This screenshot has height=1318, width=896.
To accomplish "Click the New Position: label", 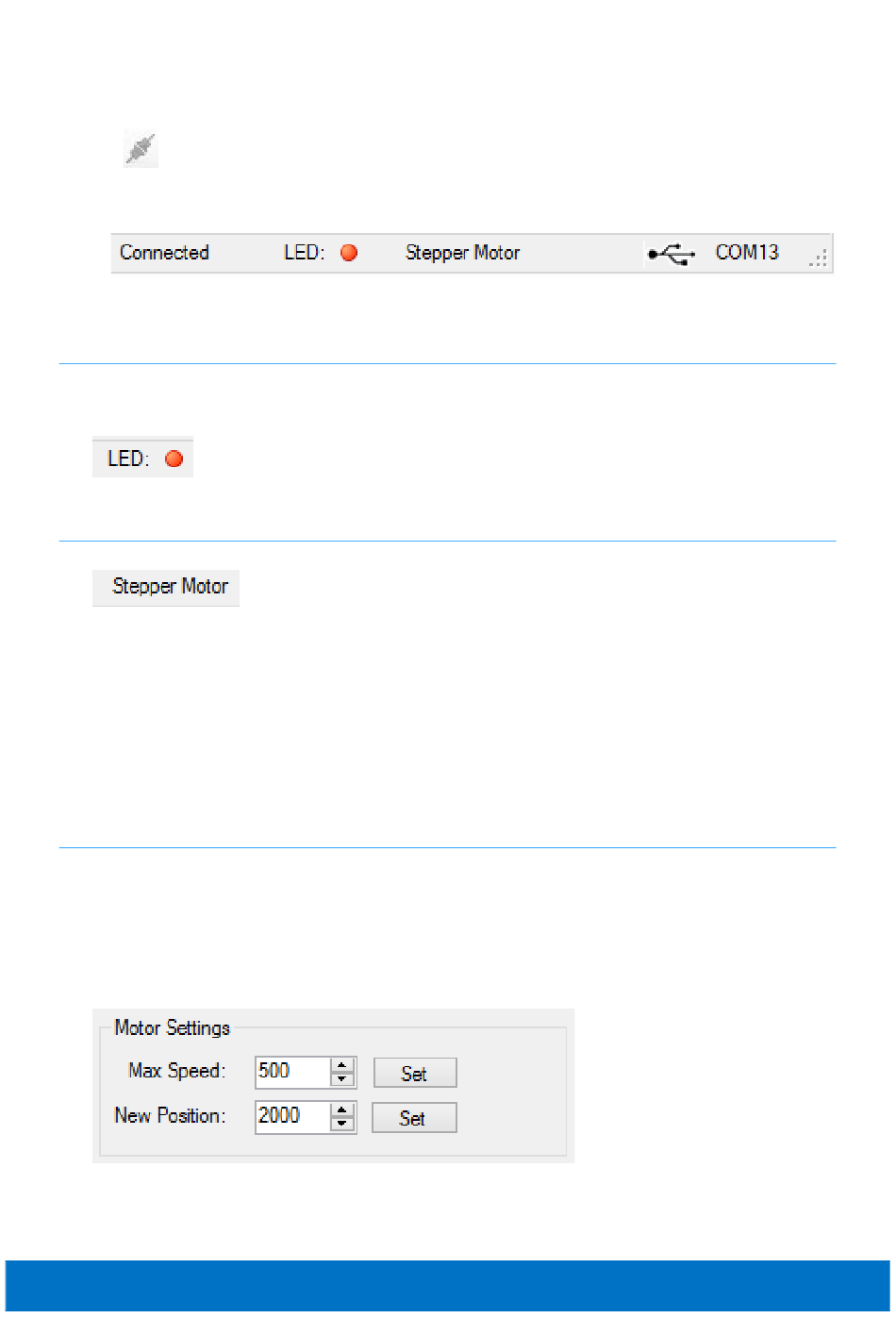I will (171, 1116).
